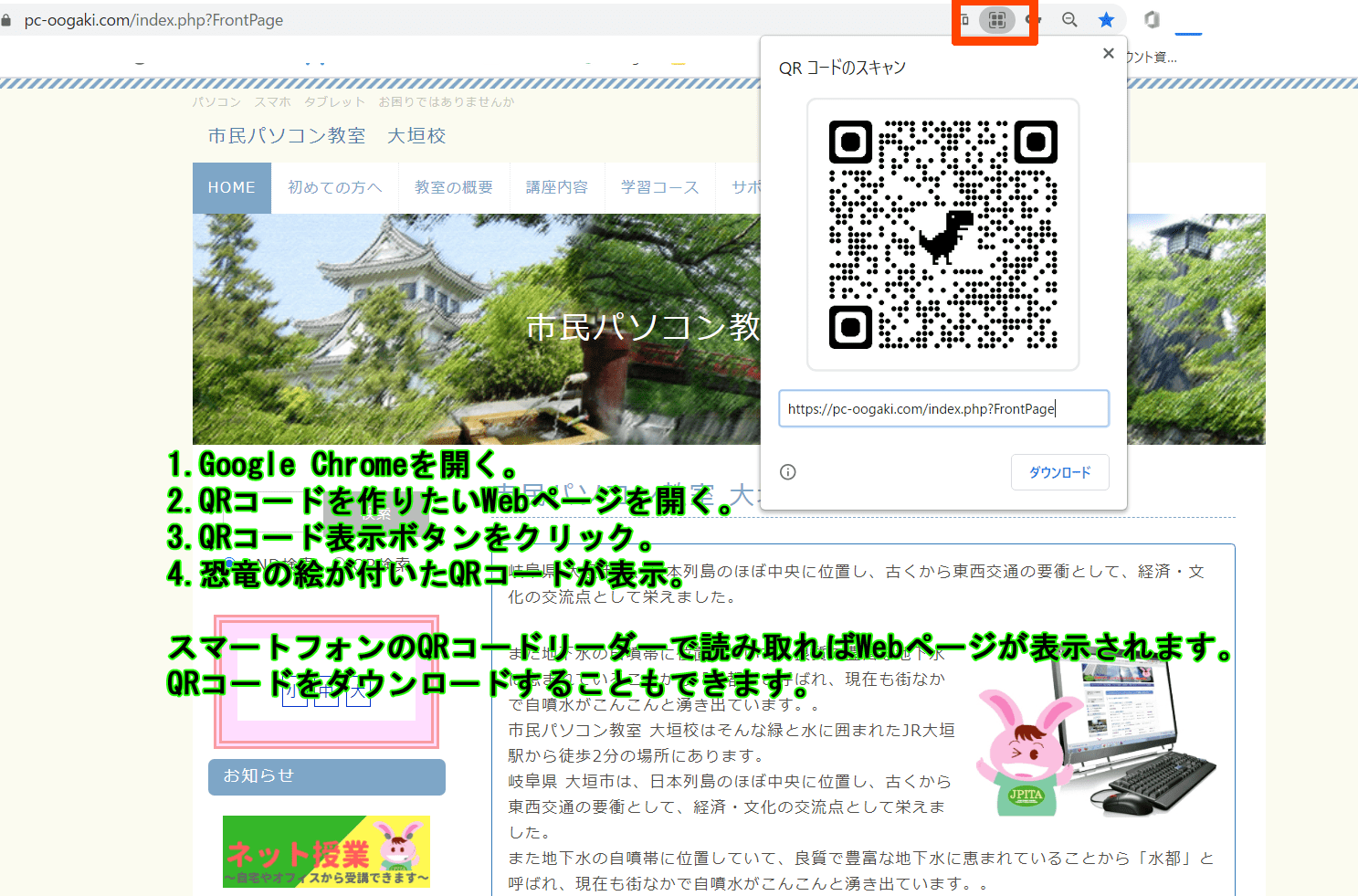Click the zoom magnifier icon in address bar
This screenshot has width=1358, height=896.
click(x=1069, y=20)
